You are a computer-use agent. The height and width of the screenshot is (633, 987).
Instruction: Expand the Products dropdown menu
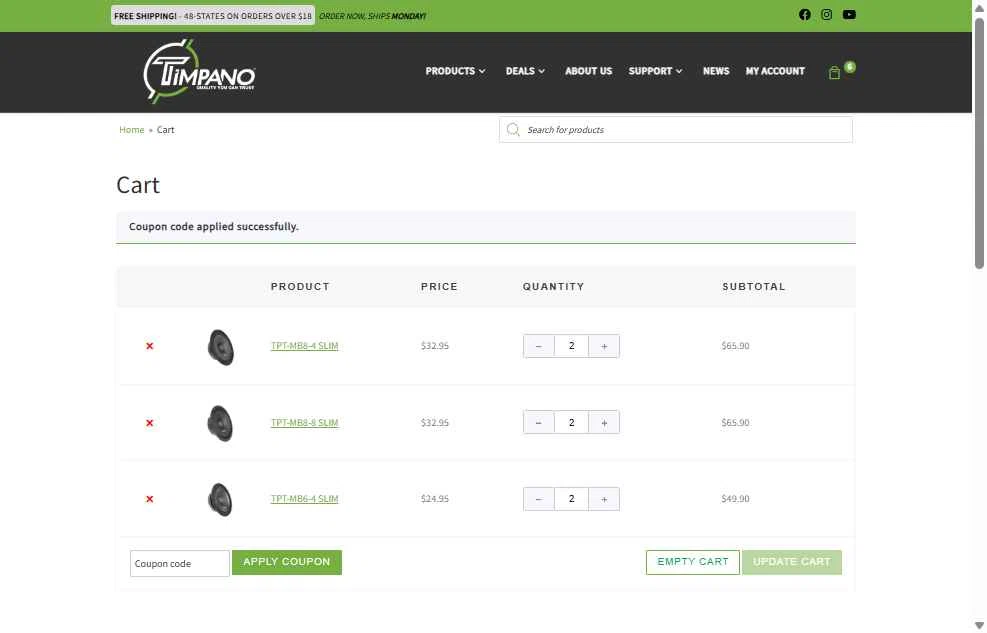pos(456,71)
